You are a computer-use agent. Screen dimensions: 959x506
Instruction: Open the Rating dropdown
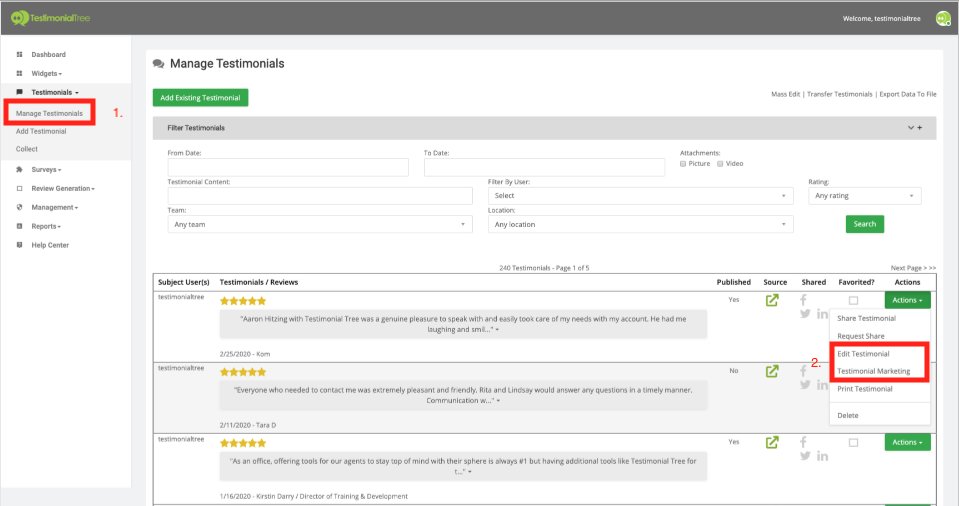[864, 196]
